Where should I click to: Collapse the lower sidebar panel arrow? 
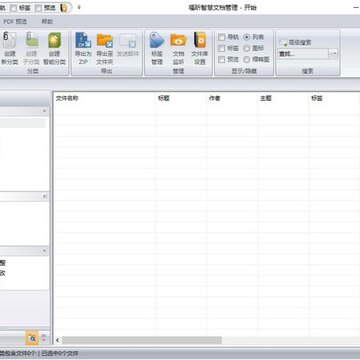point(44,251)
